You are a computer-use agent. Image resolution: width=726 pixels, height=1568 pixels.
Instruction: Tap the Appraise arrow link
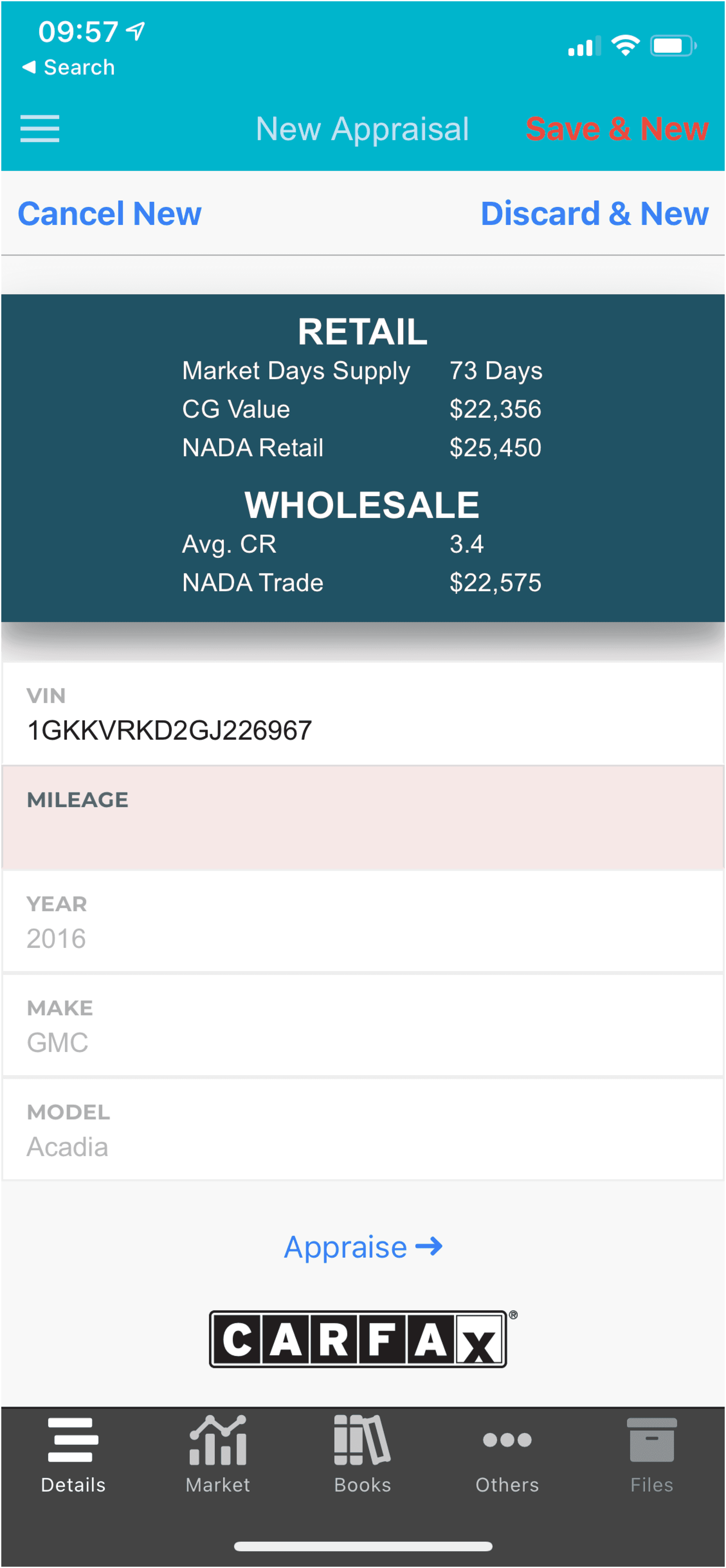pos(363,1247)
